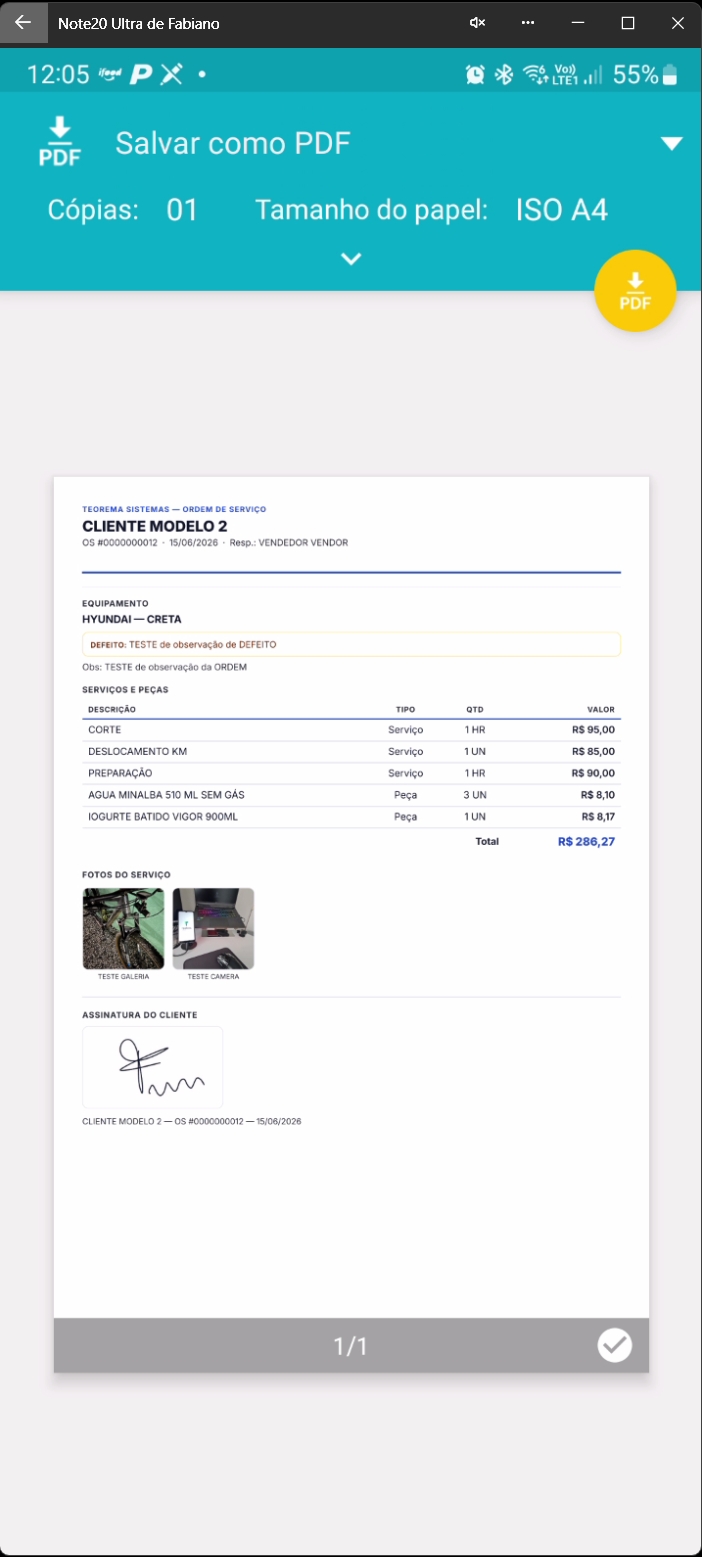The height and width of the screenshot is (1557, 702).
Task: Tap the PDF icon beside Salvar como PDF
Action: (x=60, y=142)
